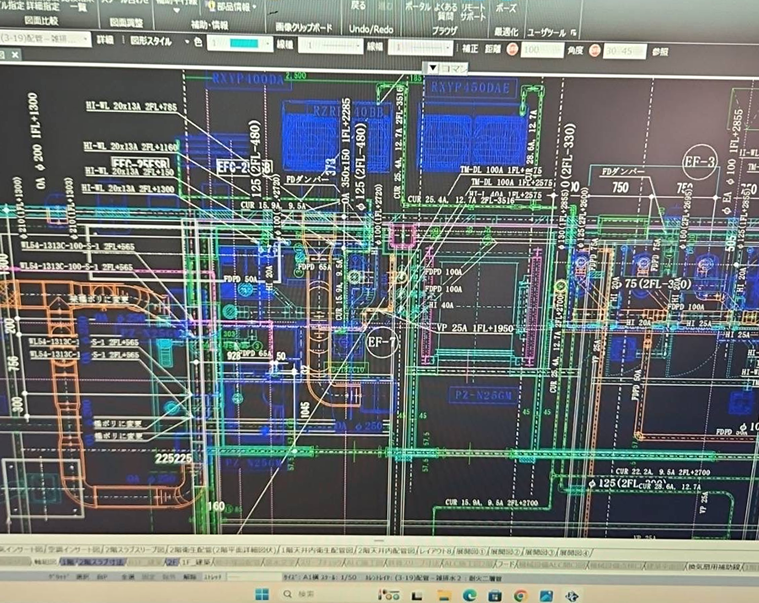
Task: Click the 角度 round toggle icon
Action: 595,50
